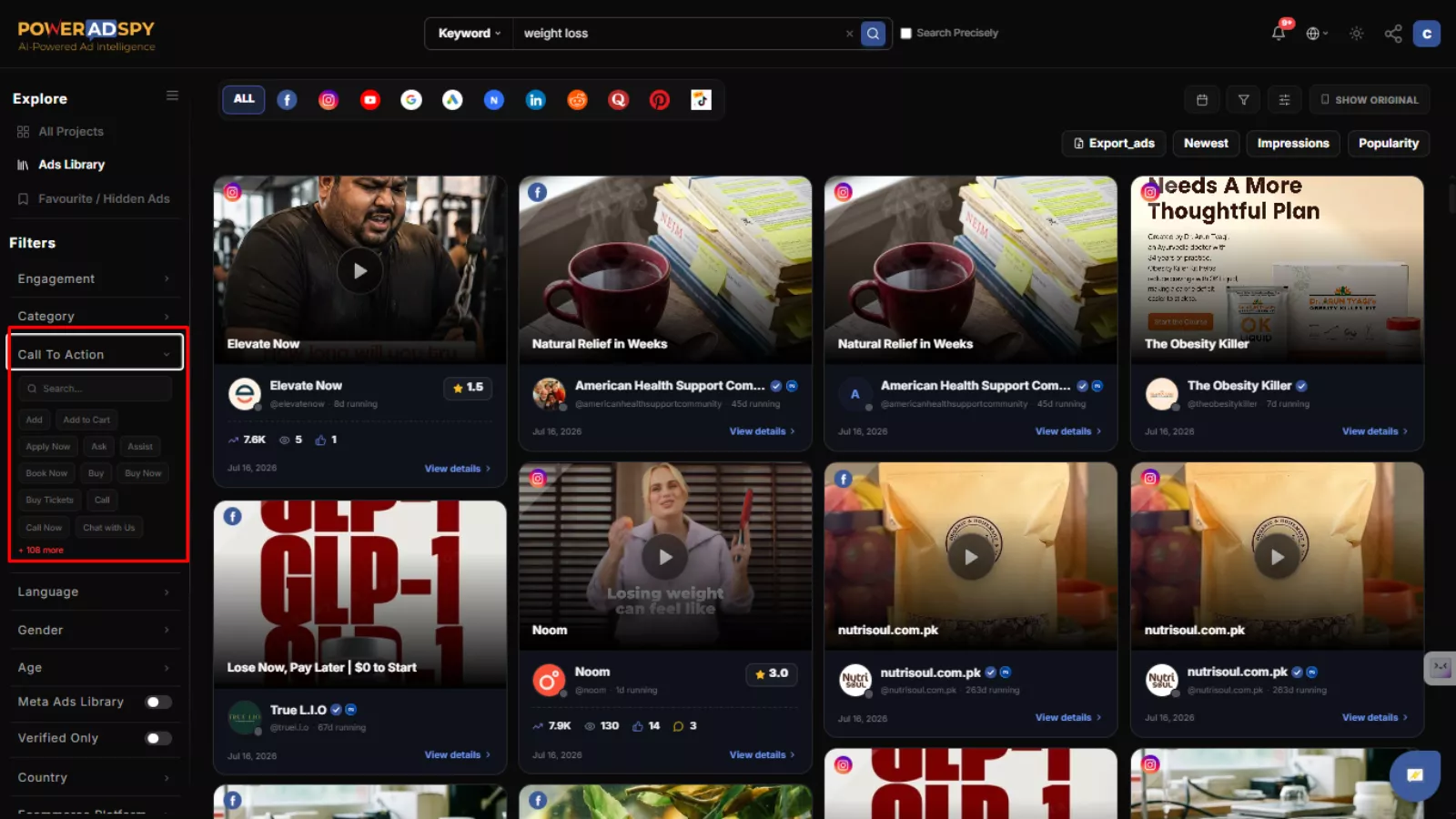Turn on the Verified Only switch
The height and width of the screenshot is (819, 1456).
coord(158,738)
